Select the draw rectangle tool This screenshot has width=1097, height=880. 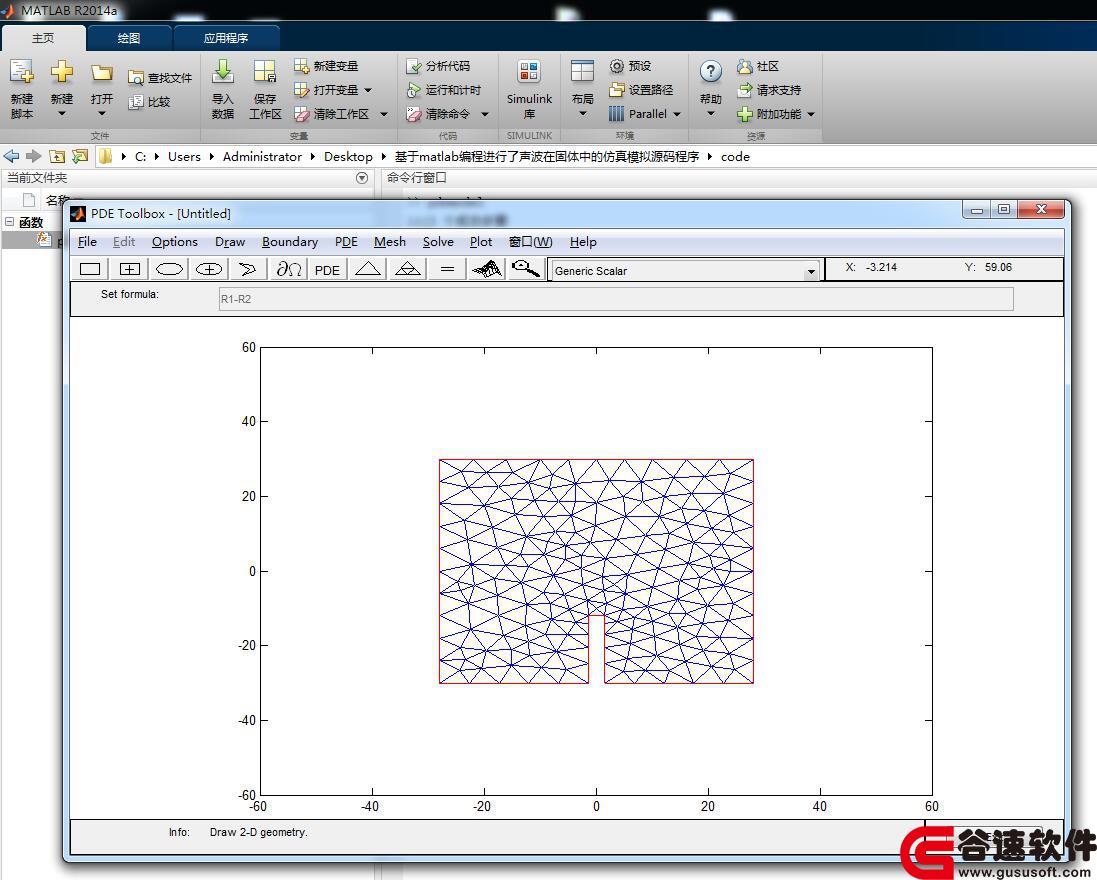click(90, 269)
